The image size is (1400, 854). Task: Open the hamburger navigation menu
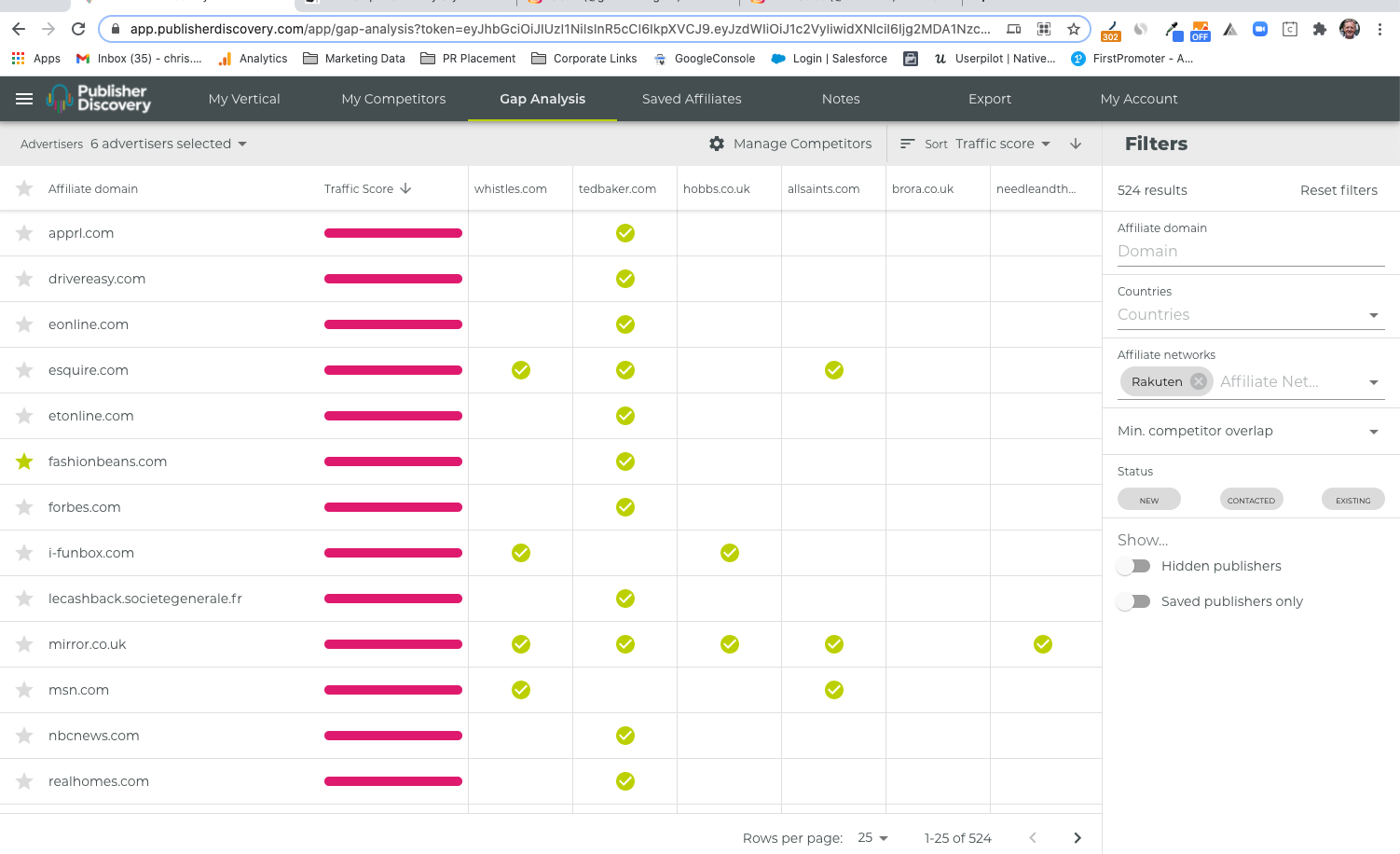24,99
